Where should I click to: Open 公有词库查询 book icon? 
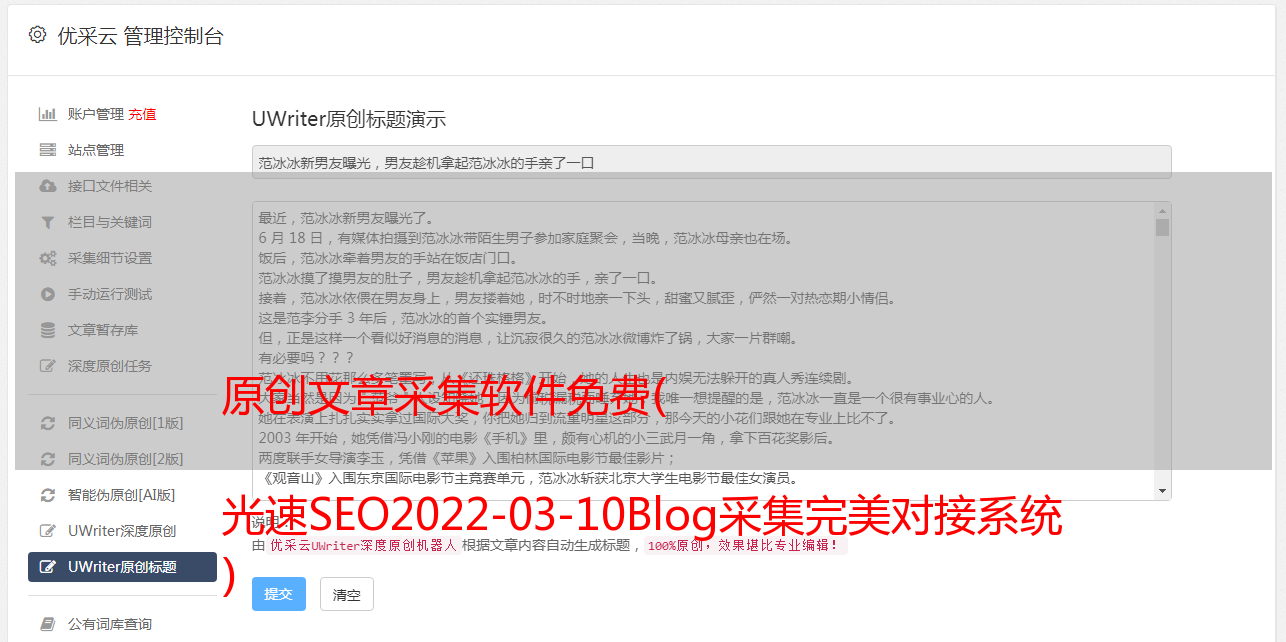pos(47,624)
